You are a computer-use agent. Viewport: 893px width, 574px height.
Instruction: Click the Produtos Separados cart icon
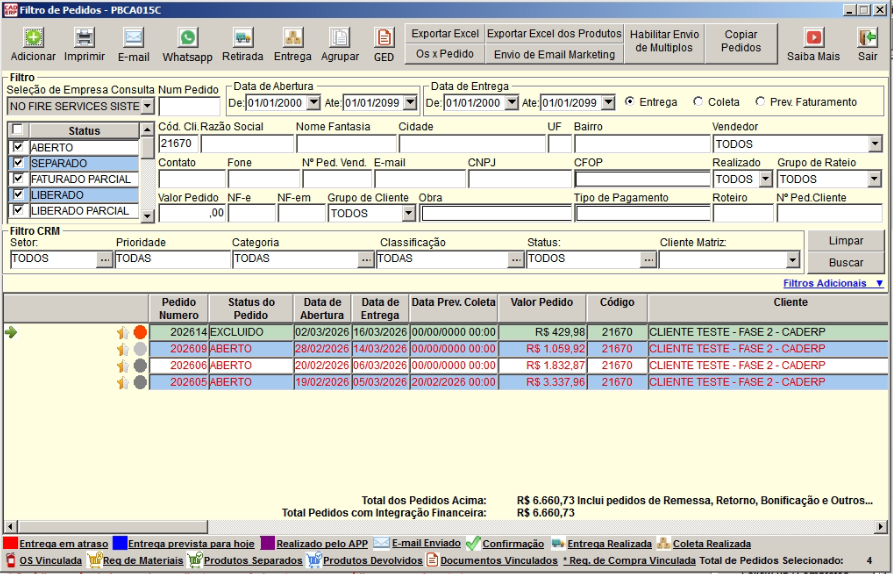(195, 560)
